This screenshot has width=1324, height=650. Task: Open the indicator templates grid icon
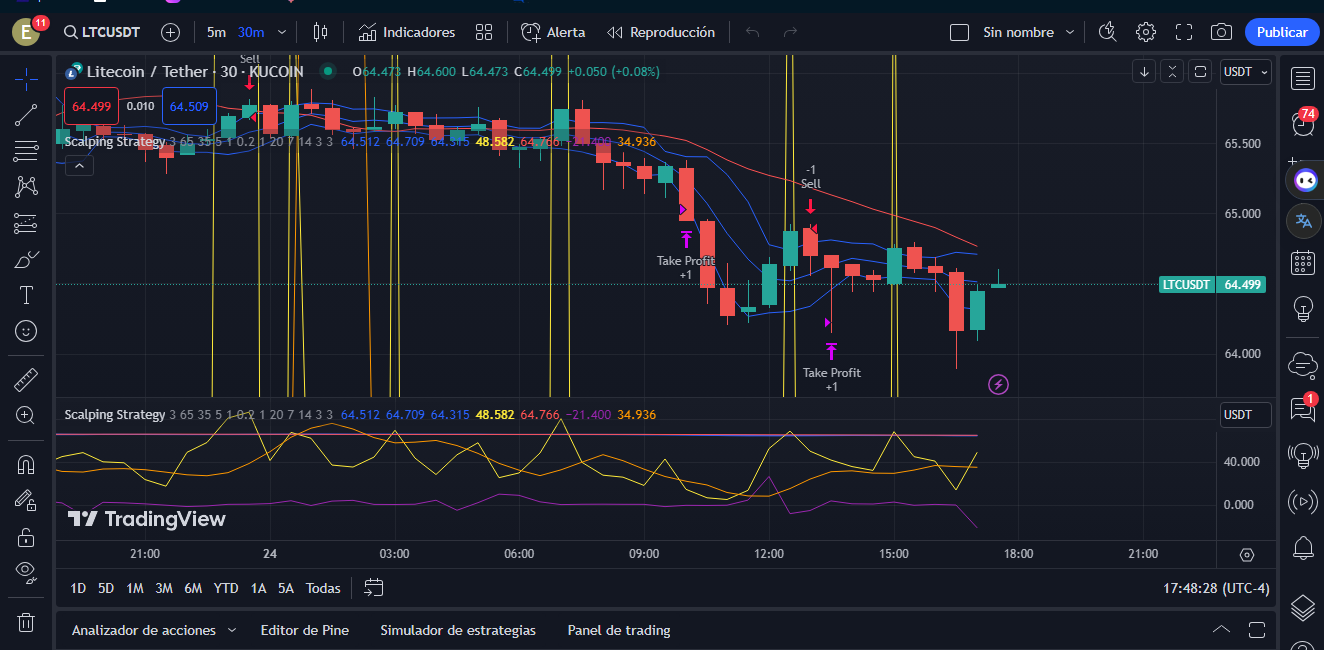click(x=484, y=32)
